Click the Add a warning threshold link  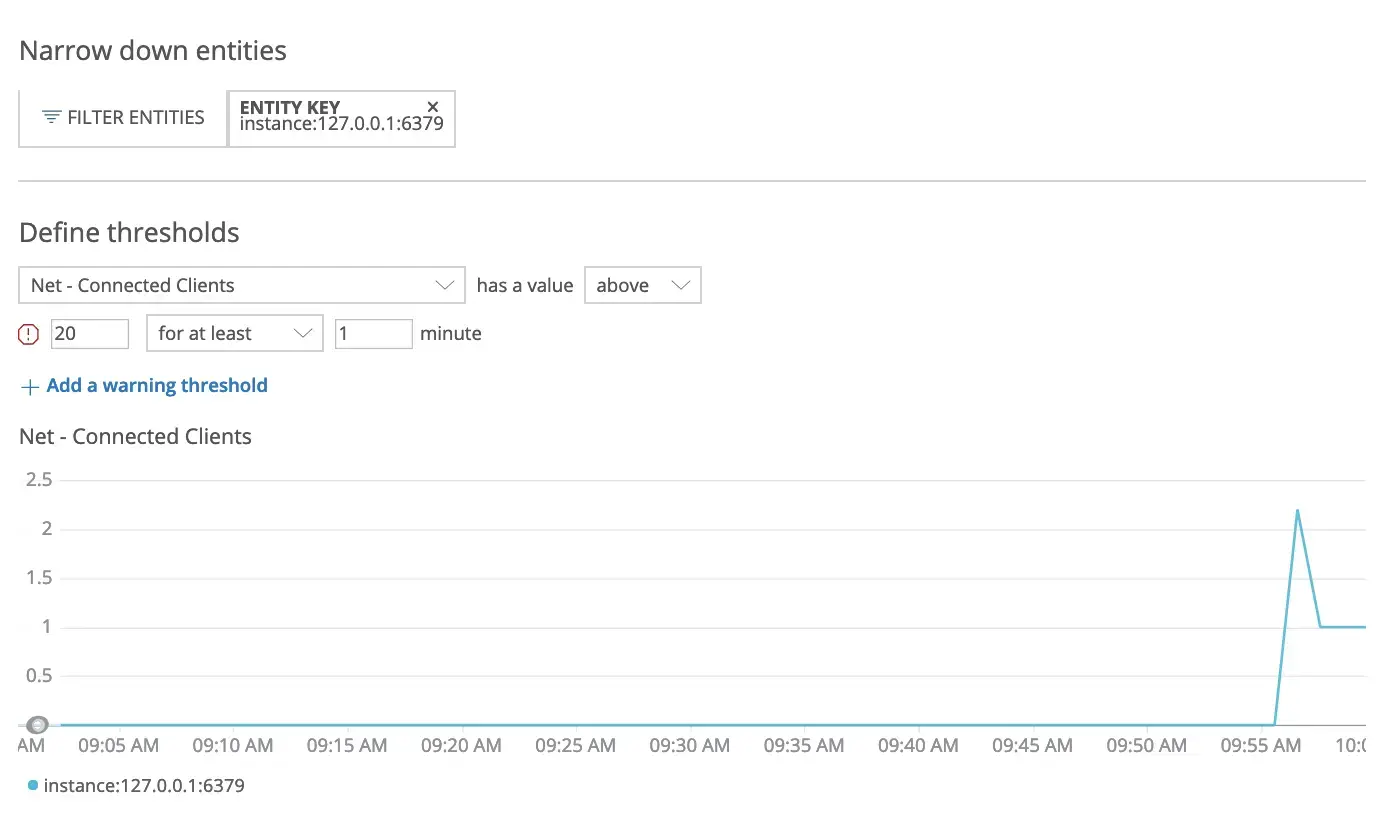[x=157, y=386]
